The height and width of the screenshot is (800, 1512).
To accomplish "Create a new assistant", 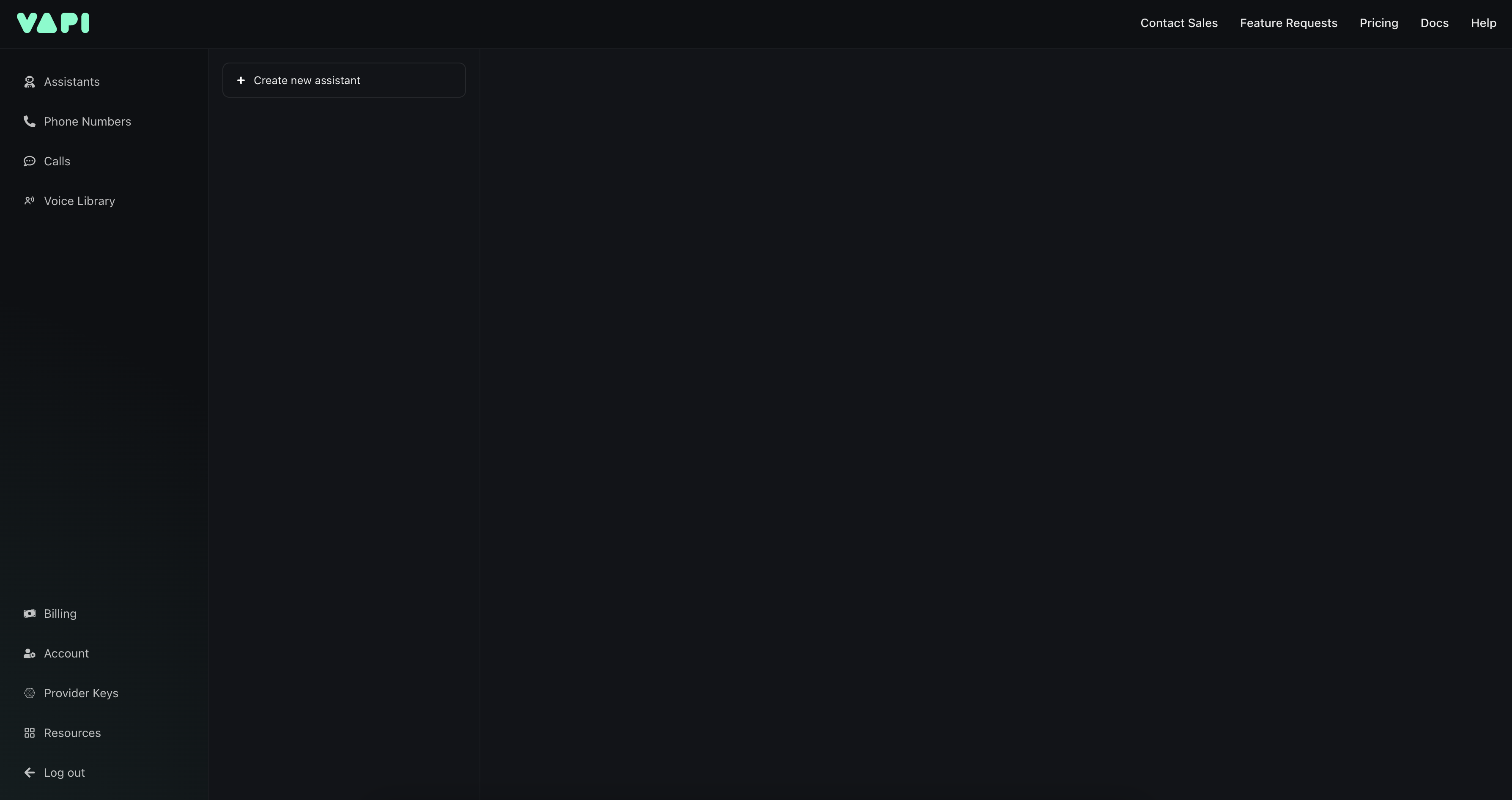I will click(x=344, y=80).
